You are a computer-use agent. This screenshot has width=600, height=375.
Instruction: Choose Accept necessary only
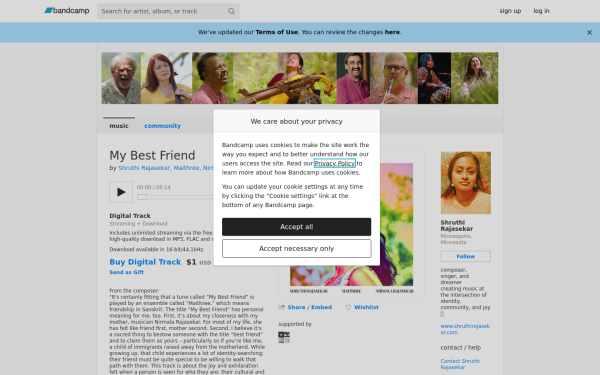297,249
